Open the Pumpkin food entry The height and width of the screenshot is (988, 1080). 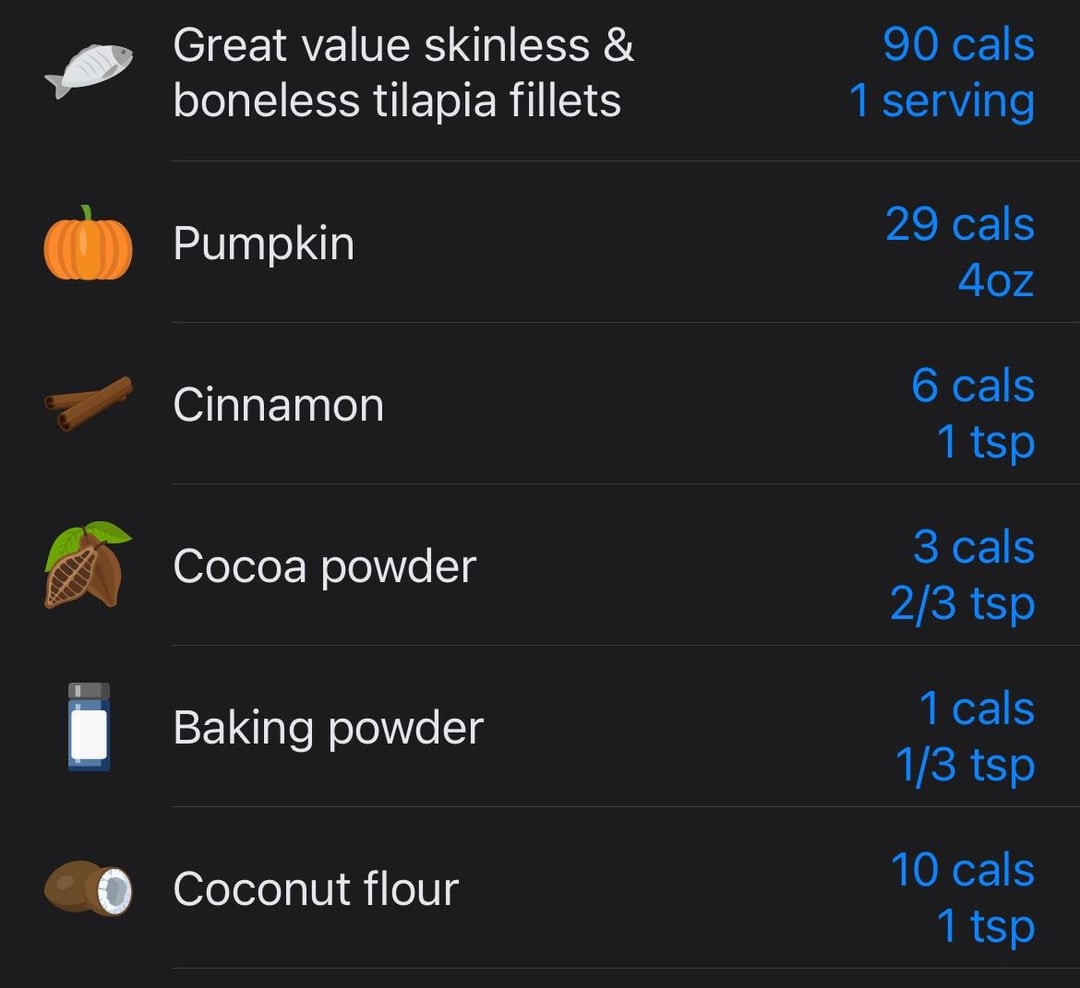(540, 243)
